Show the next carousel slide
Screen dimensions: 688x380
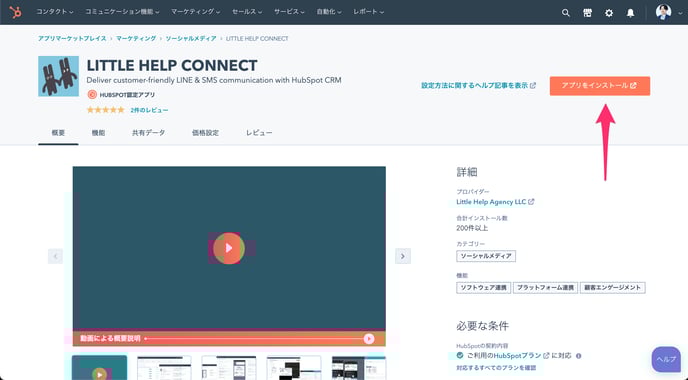(403, 256)
